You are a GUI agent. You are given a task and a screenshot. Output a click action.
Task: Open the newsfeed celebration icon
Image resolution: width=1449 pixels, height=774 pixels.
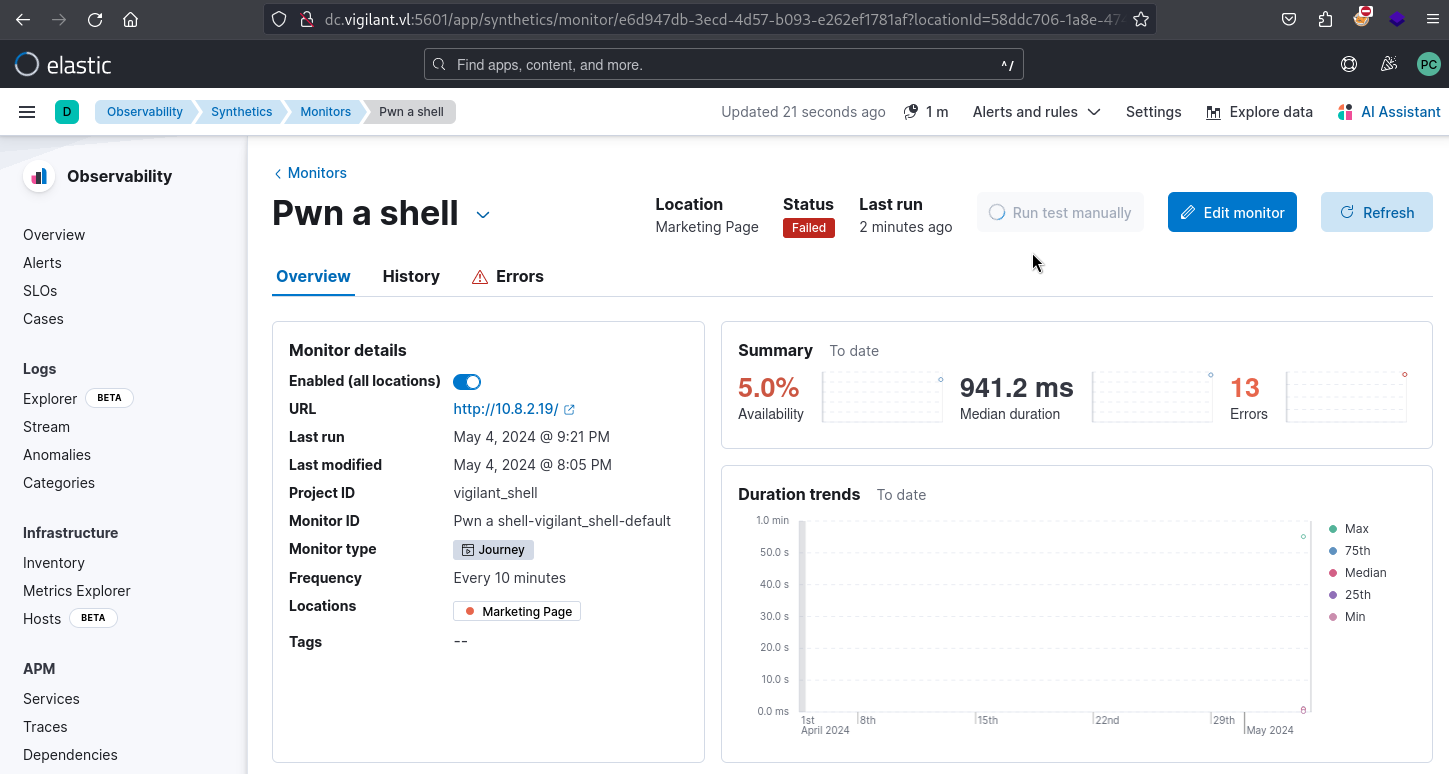coord(1388,65)
